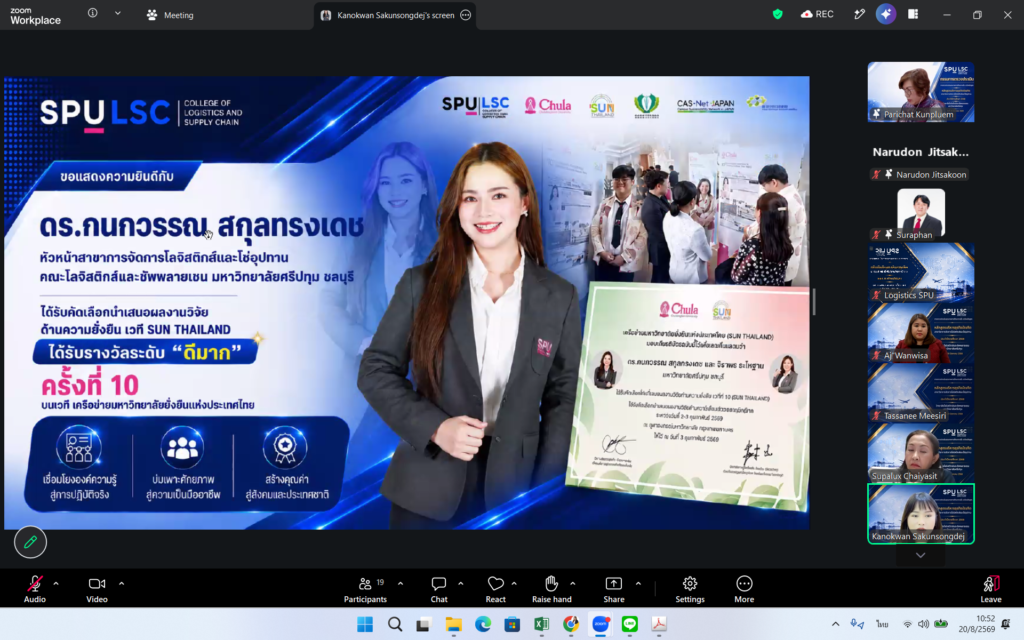Image resolution: width=1024 pixels, height=640 pixels.
Task: Open Windows Search in taskbar
Action: [x=394, y=624]
